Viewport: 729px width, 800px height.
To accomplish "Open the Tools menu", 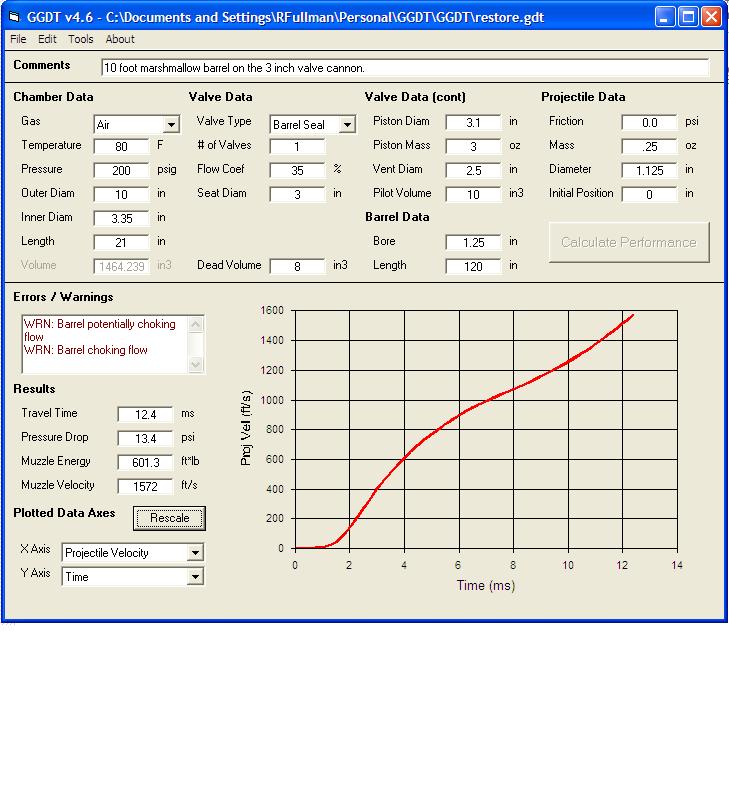I will 81,39.
